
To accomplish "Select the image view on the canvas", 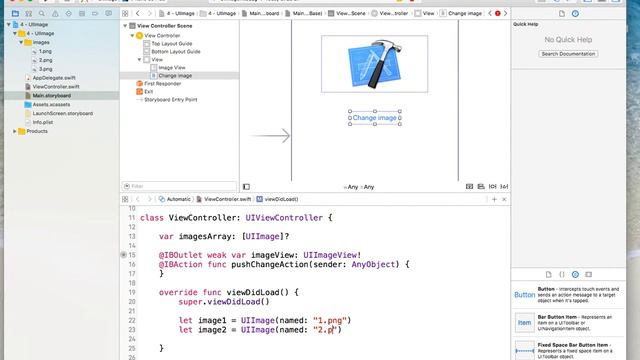I will coord(375,64).
